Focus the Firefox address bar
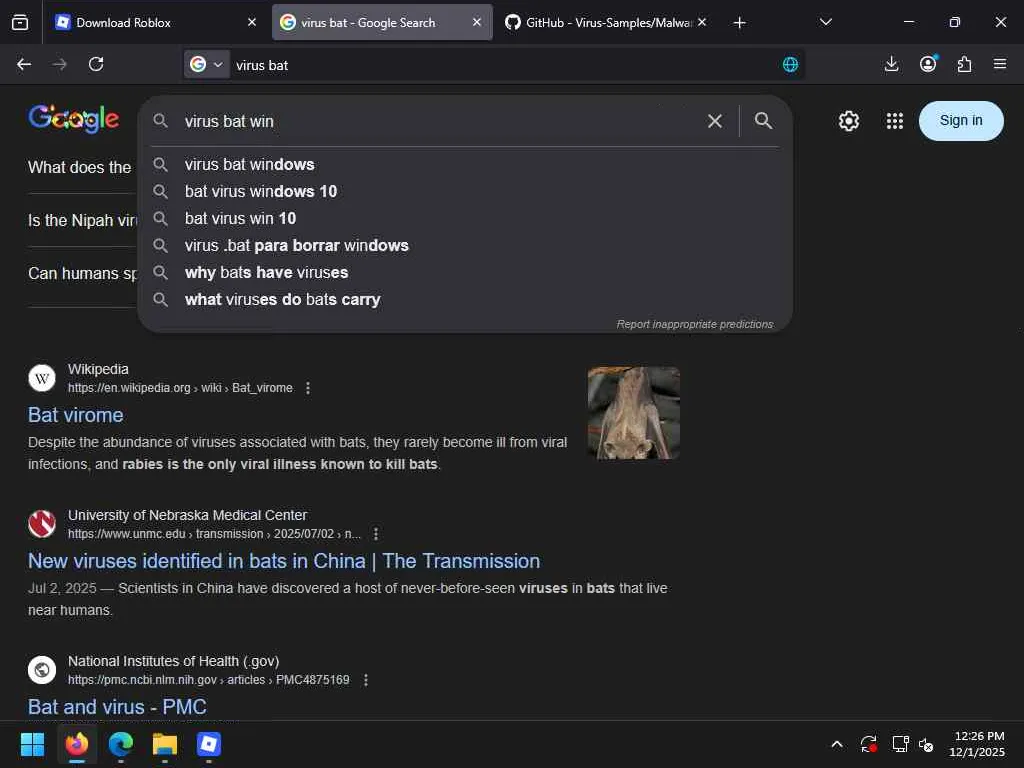Screen dimensions: 1024x768 503,65
